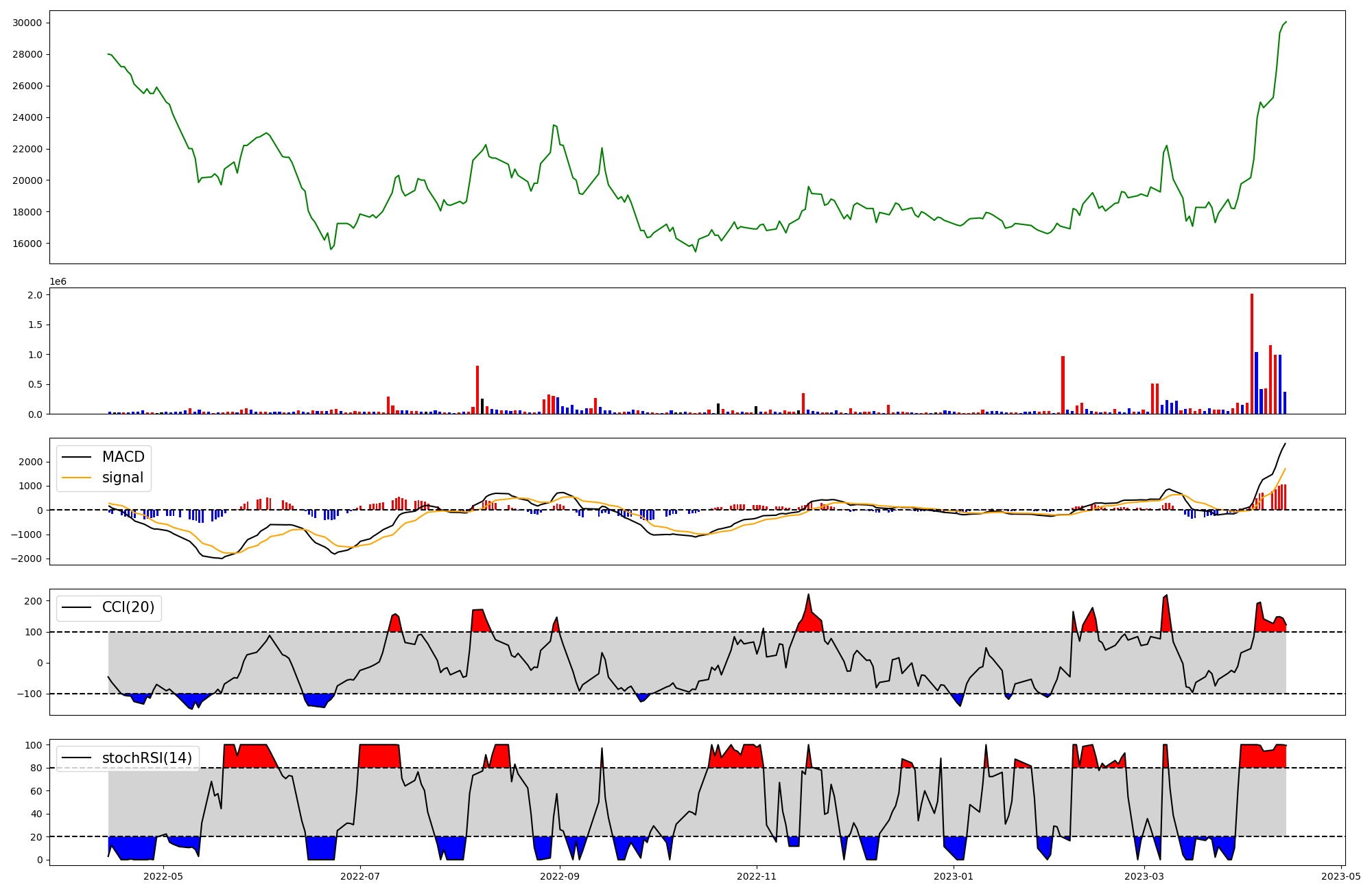Viewport: 1372px width, 892px height.
Task: Select the CCI(20) legend label
Action: (128, 607)
